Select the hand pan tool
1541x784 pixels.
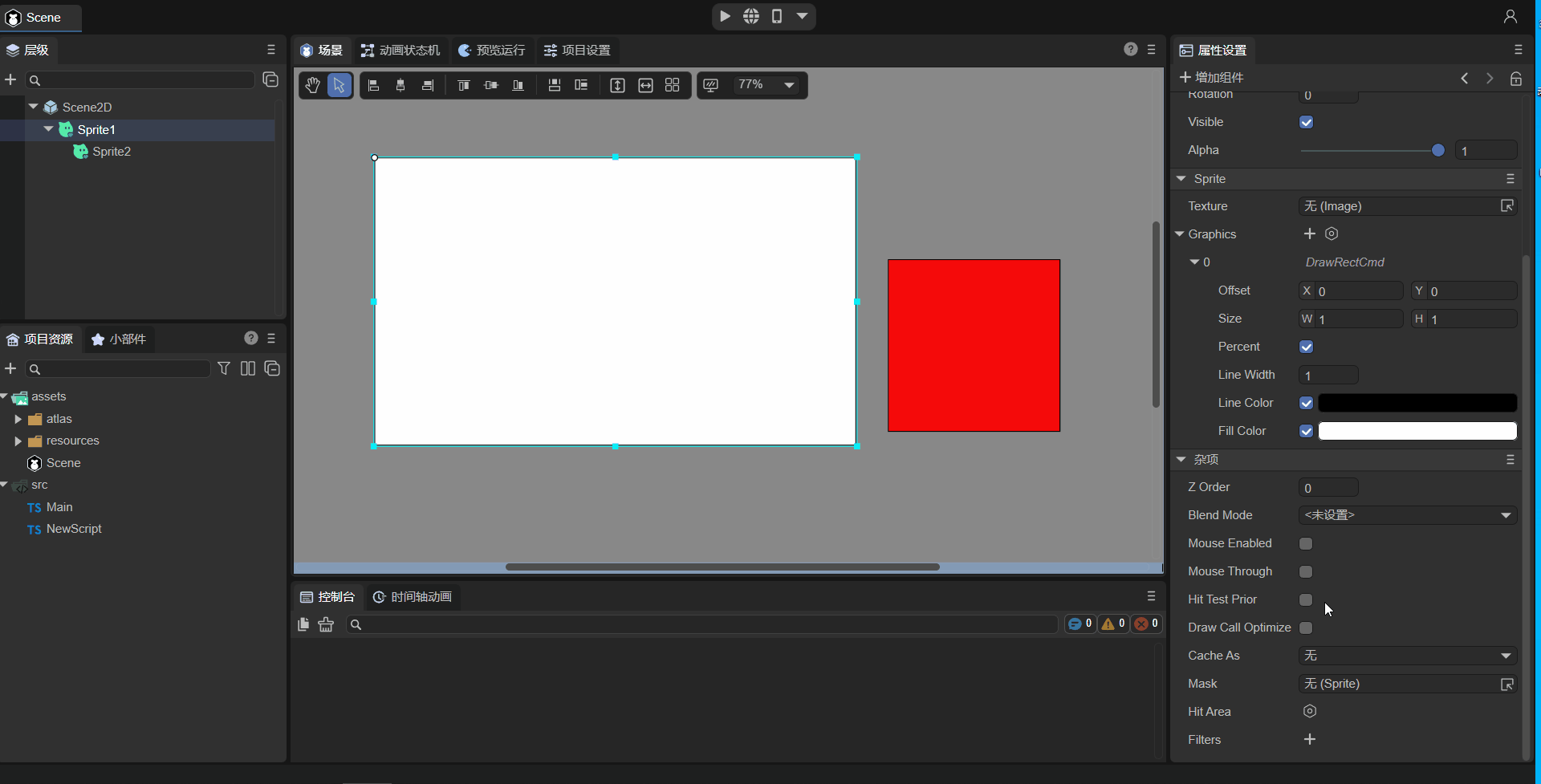[x=312, y=85]
